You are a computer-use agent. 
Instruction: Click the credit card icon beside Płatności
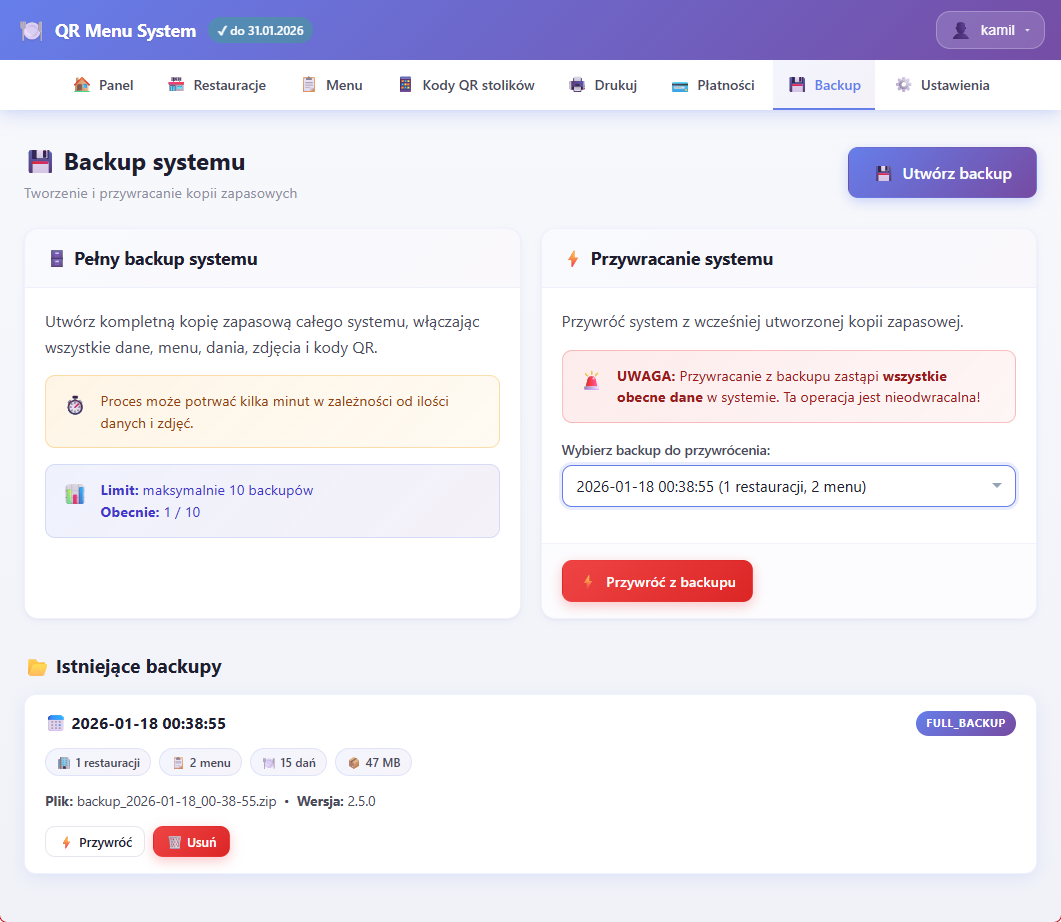[680, 85]
